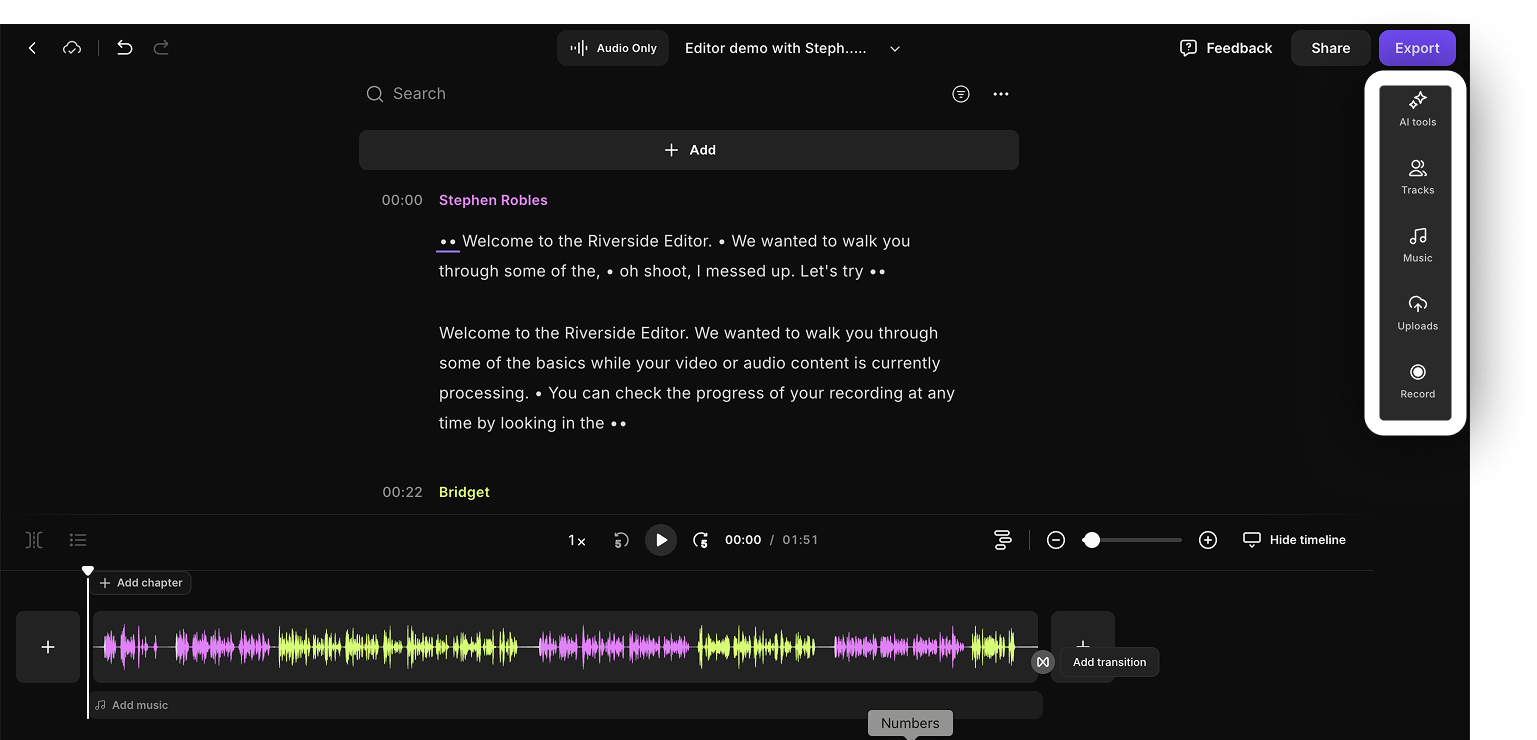This screenshot has width=1537, height=740.
Task: Click the Export button
Action: click(1417, 48)
